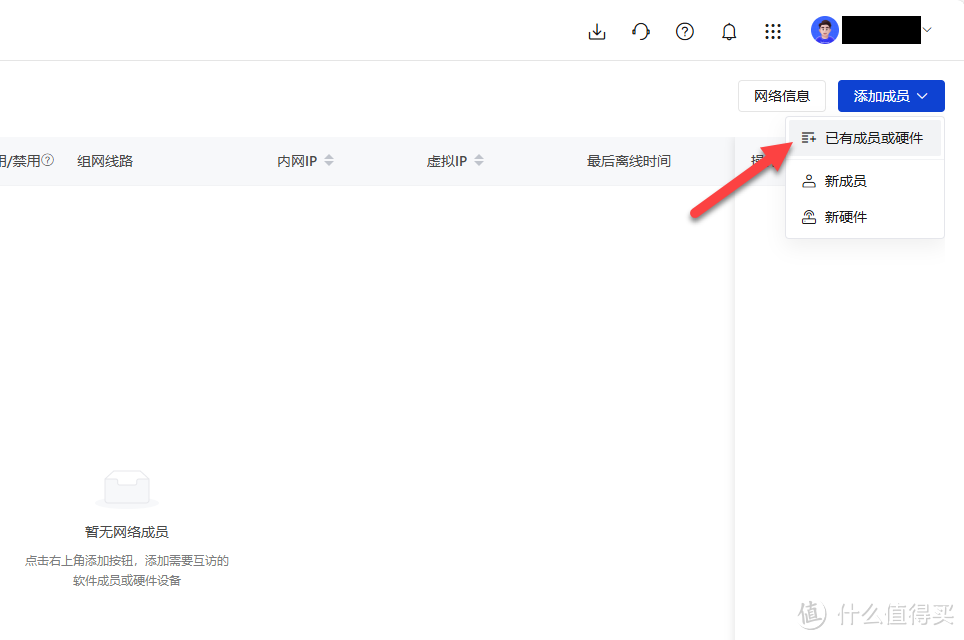Select 已有成员或硬件 menu option

(x=873, y=138)
